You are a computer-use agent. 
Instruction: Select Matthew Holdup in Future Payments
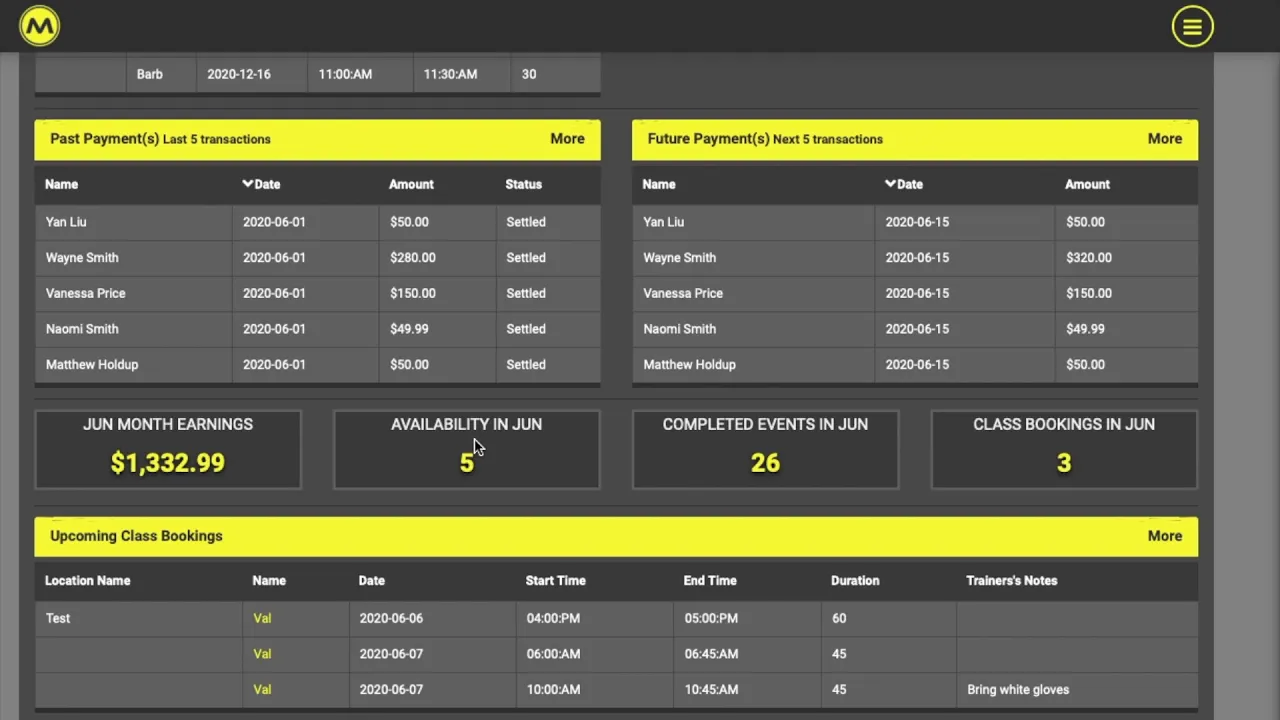[x=689, y=365]
